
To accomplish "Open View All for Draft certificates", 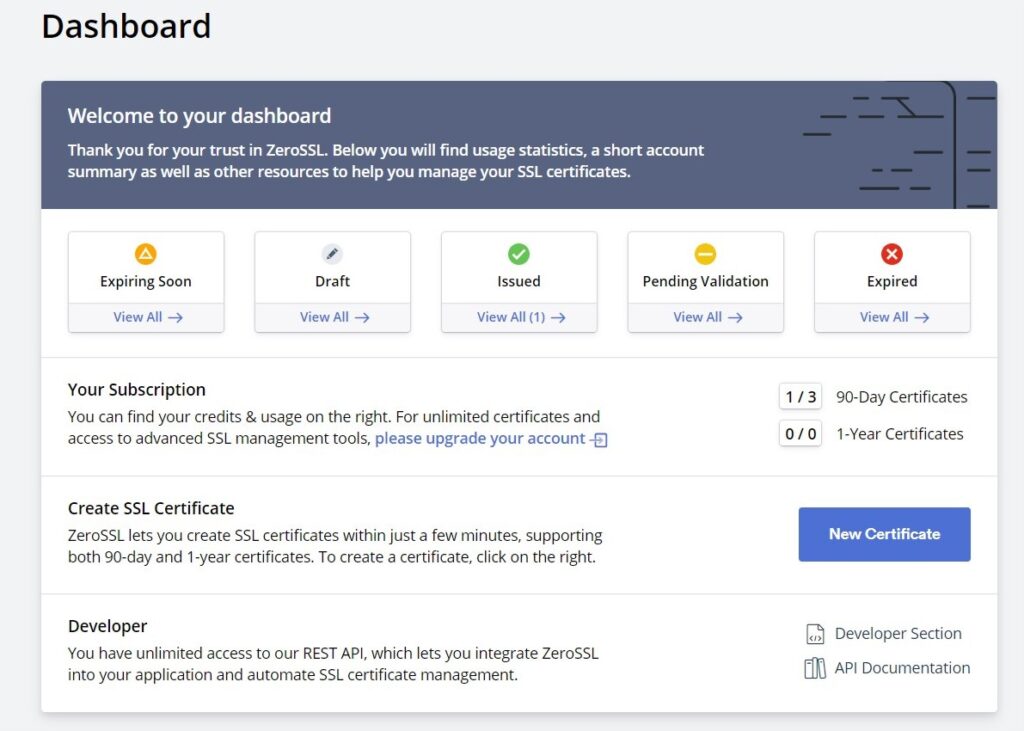I will click(x=334, y=317).
